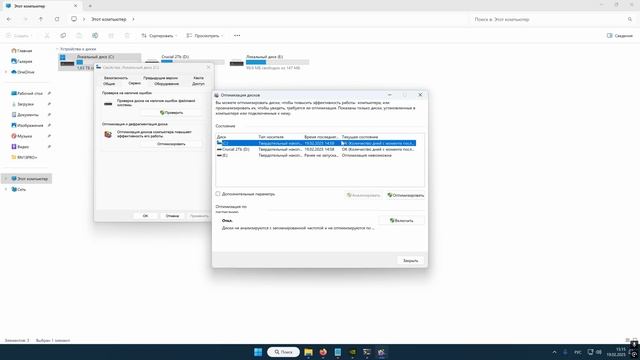Viewport: 640px width, 360px height.
Task: Open Главная in the sidebar
Action: point(22,51)
